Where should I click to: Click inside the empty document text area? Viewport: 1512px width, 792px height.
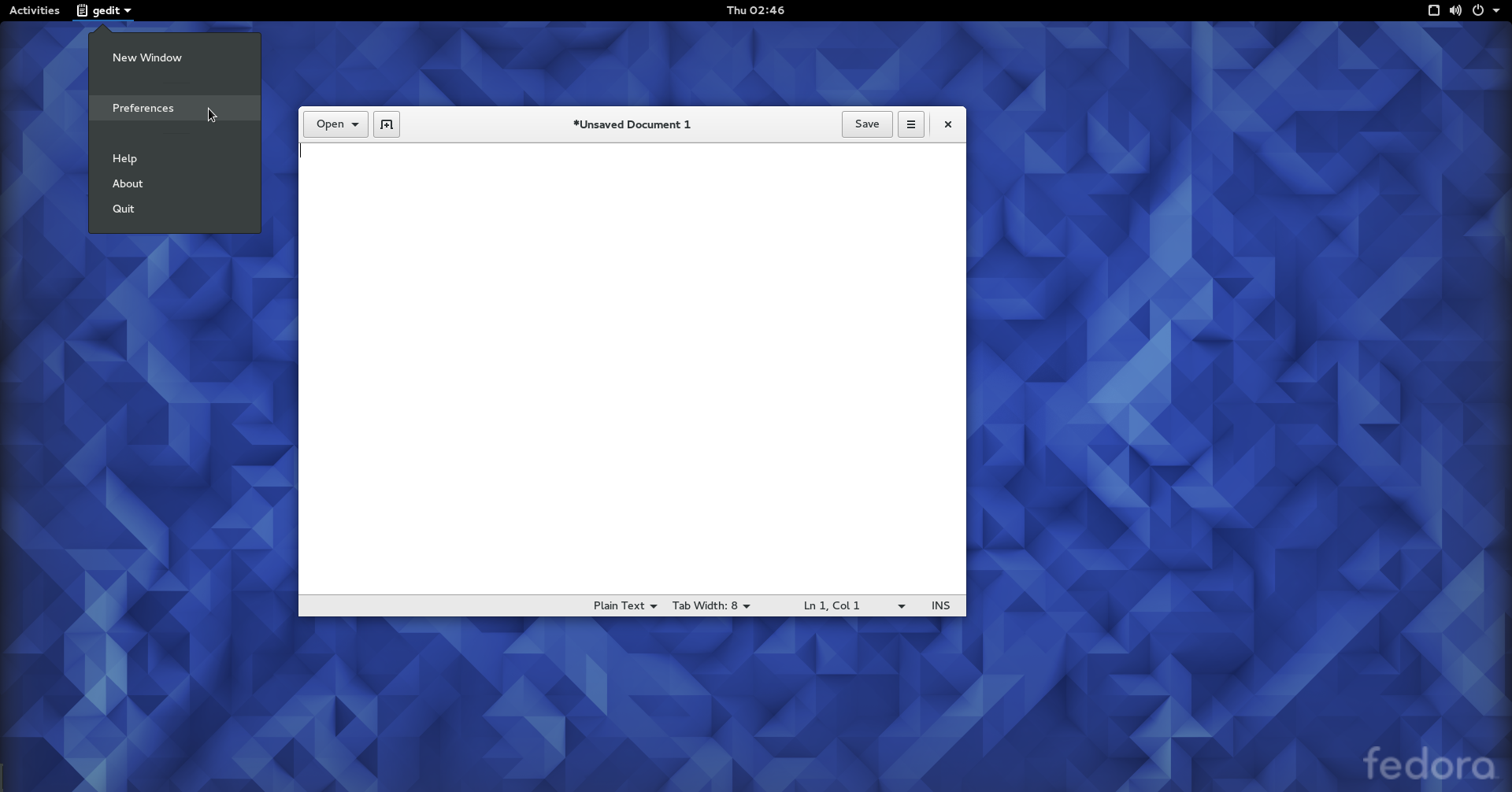pos(632,362)
